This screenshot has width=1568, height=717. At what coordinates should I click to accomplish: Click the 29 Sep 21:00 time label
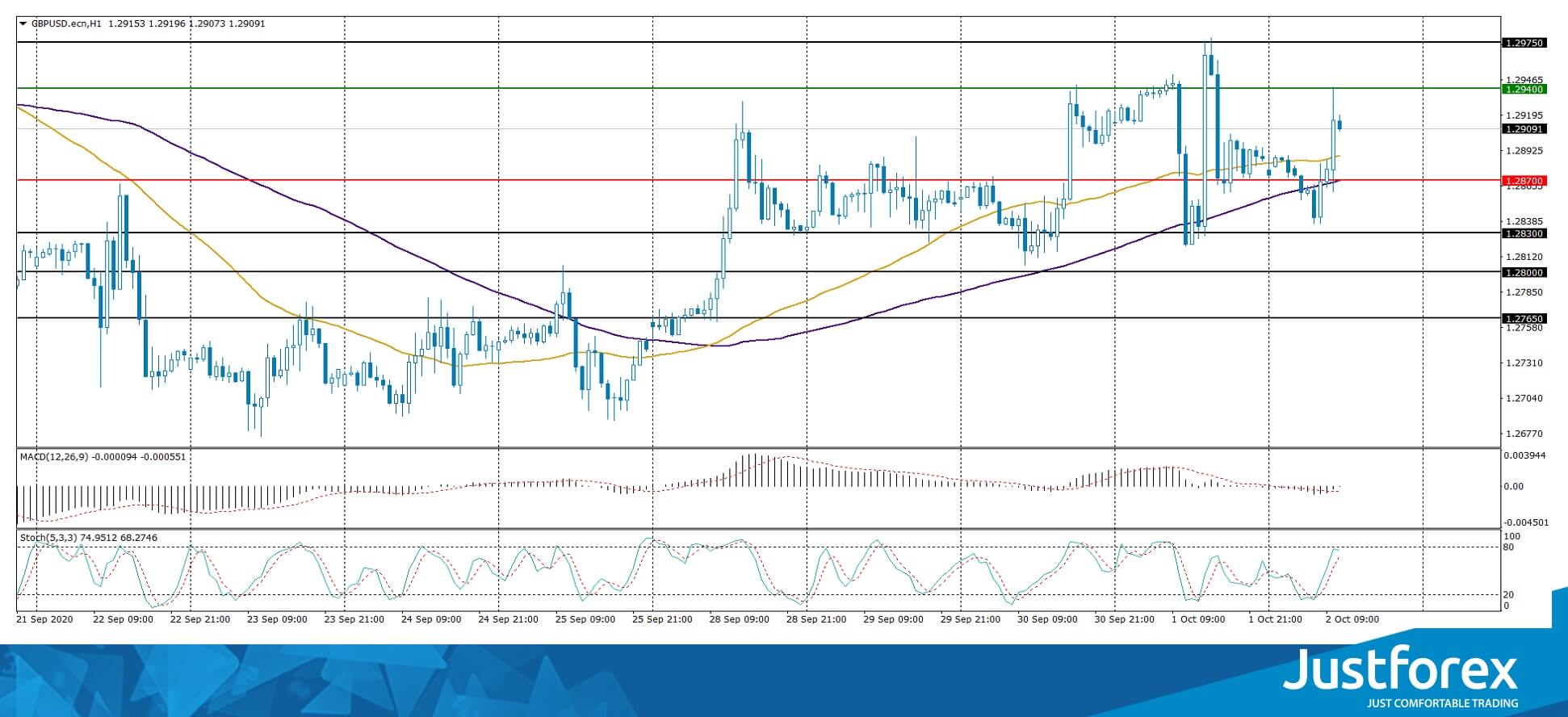coord(971,619)
